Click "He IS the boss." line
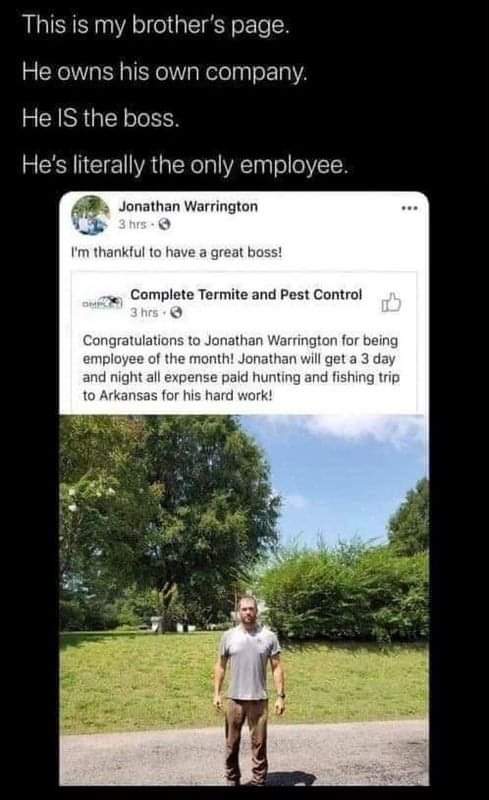489x800 pixels. coord(101,118)
